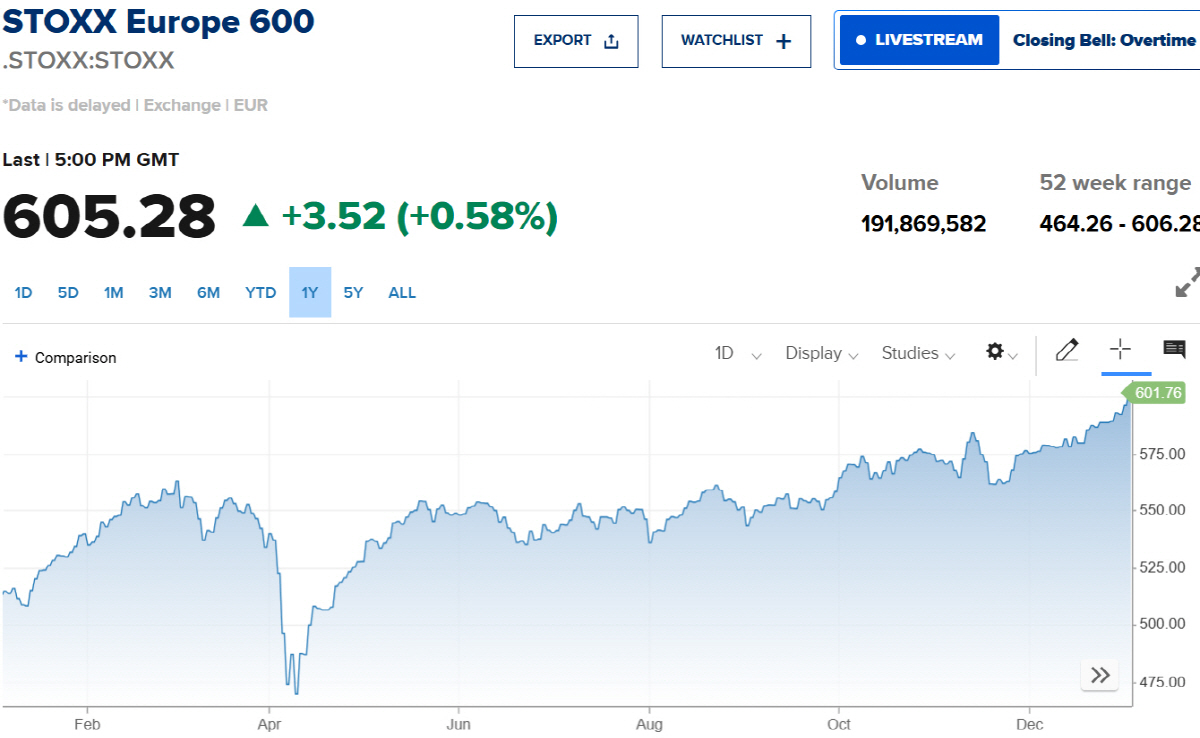This screenshot has height=738, width=1200.
Task: Open the Studies dropdown menu
Action: 917,353
